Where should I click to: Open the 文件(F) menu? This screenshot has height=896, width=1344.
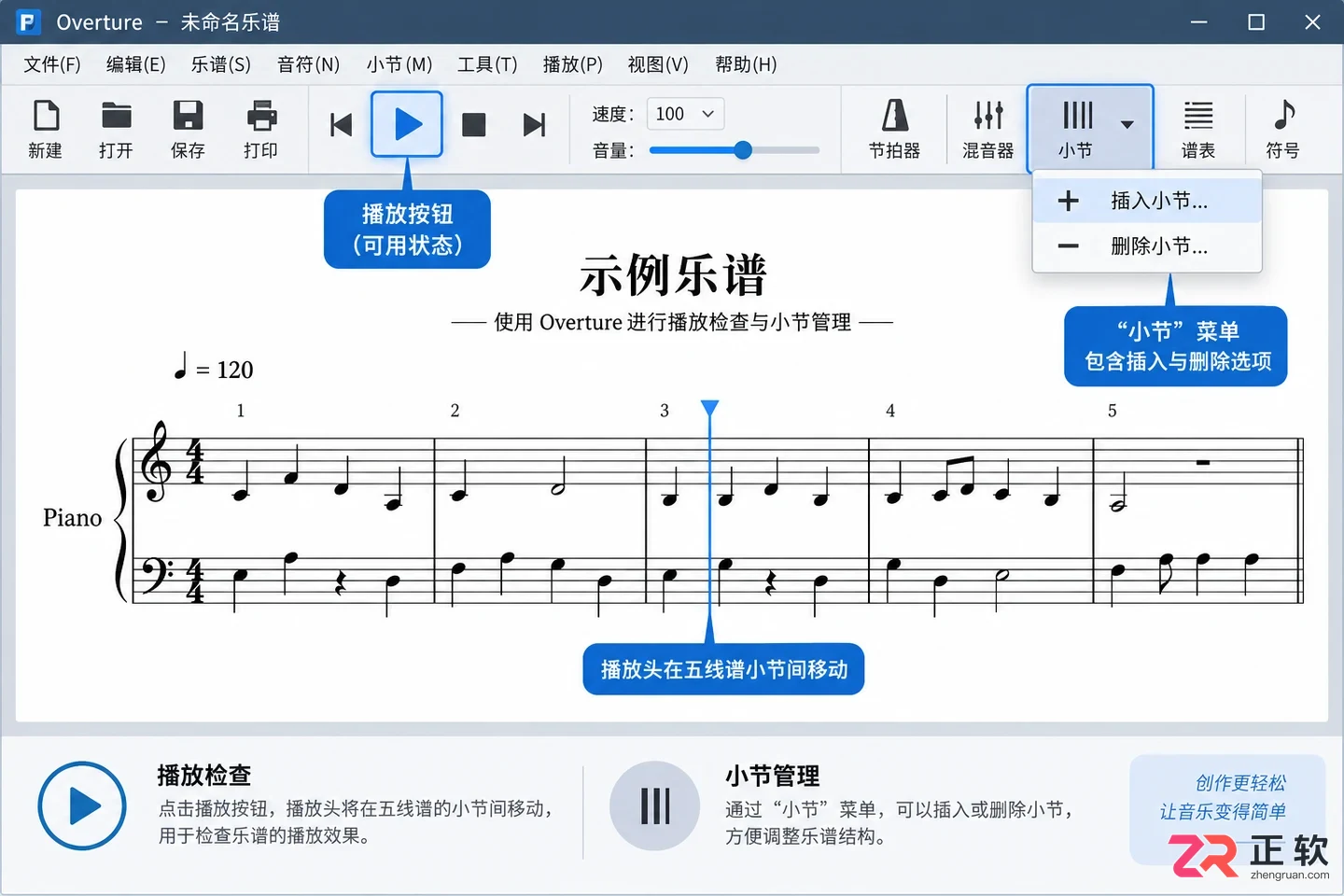tap(52, 64)
